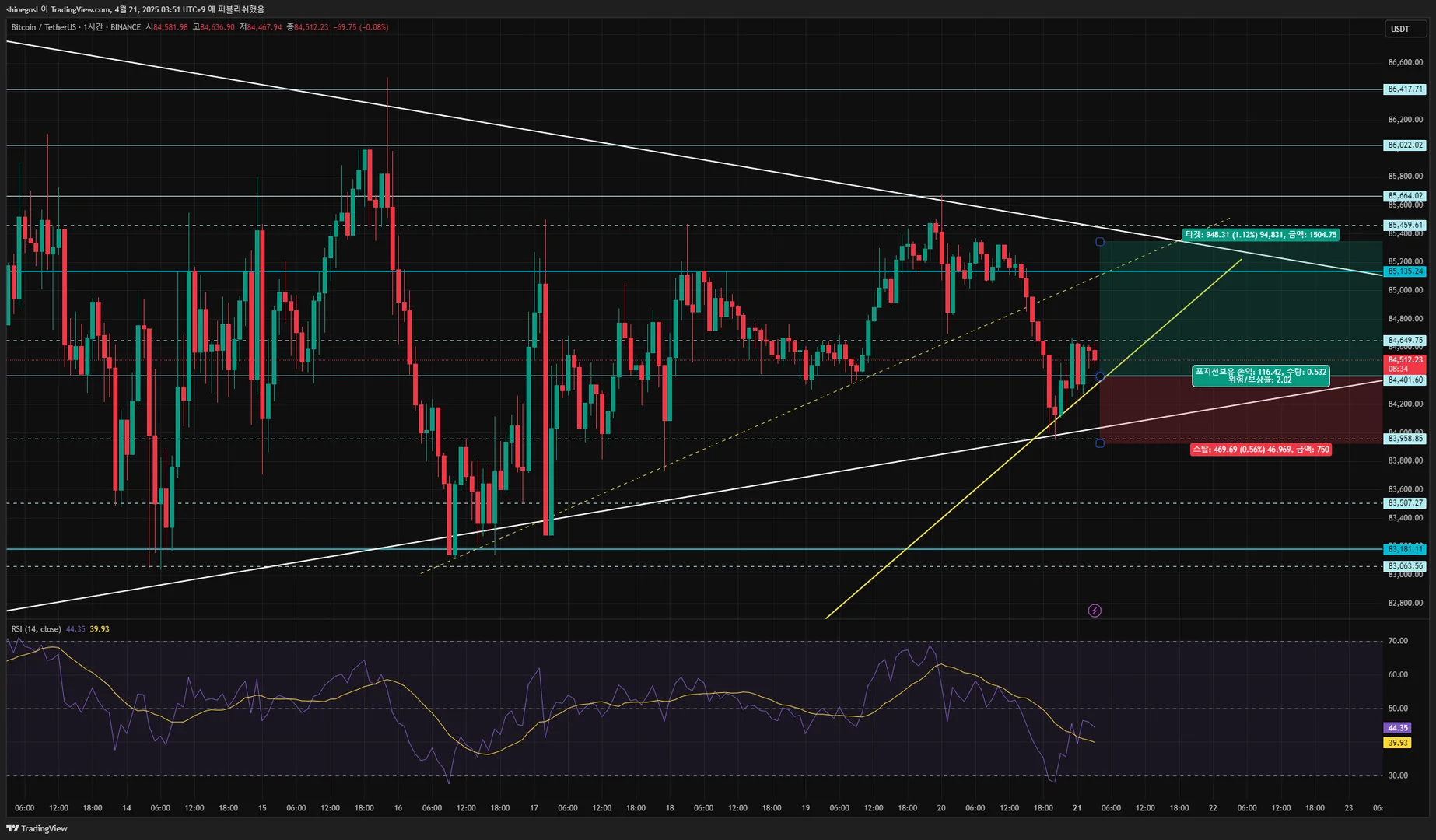The image size is (1436, 840).
Task: Select the 86,417.71 horizontal line price label
Action: coord(1405,89)
